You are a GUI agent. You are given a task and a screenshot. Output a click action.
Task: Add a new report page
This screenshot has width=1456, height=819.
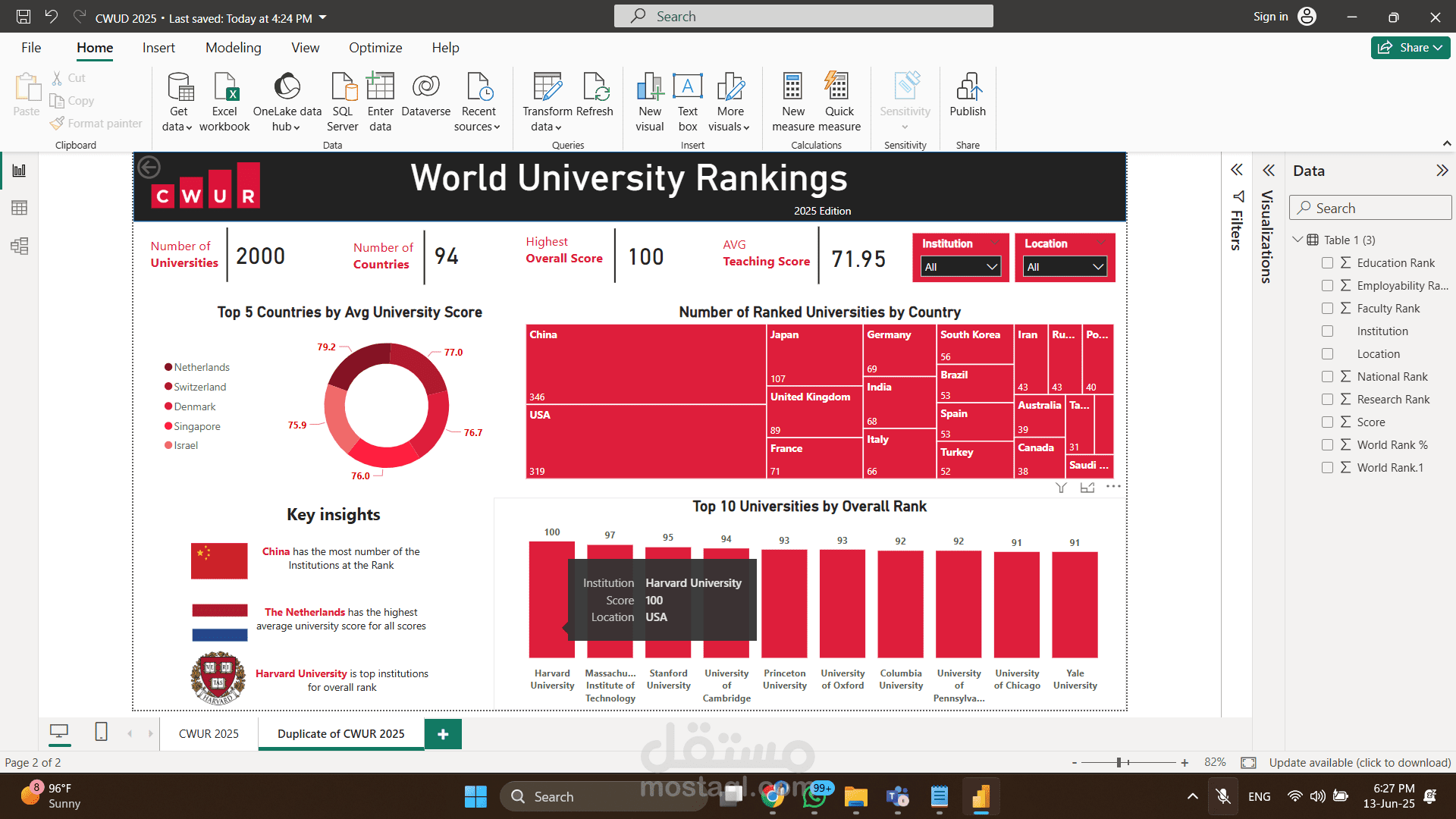coord(443,733)
